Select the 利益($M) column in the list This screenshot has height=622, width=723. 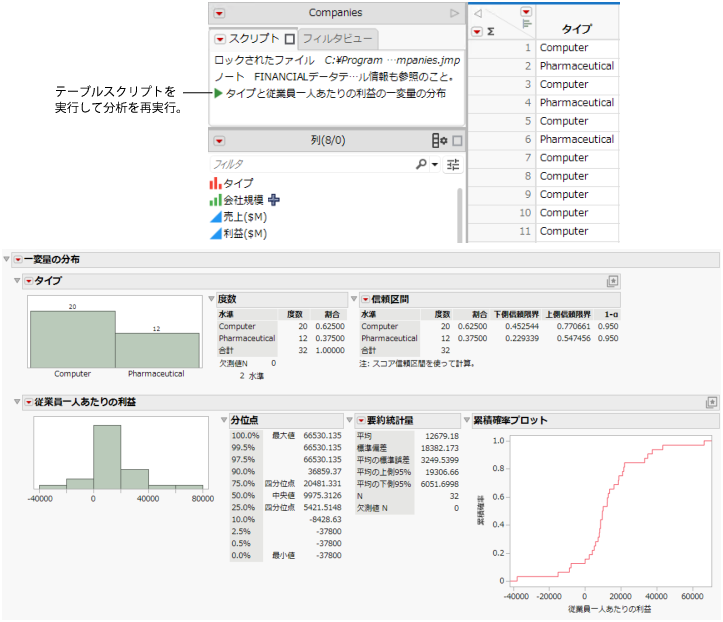(244, 233)
